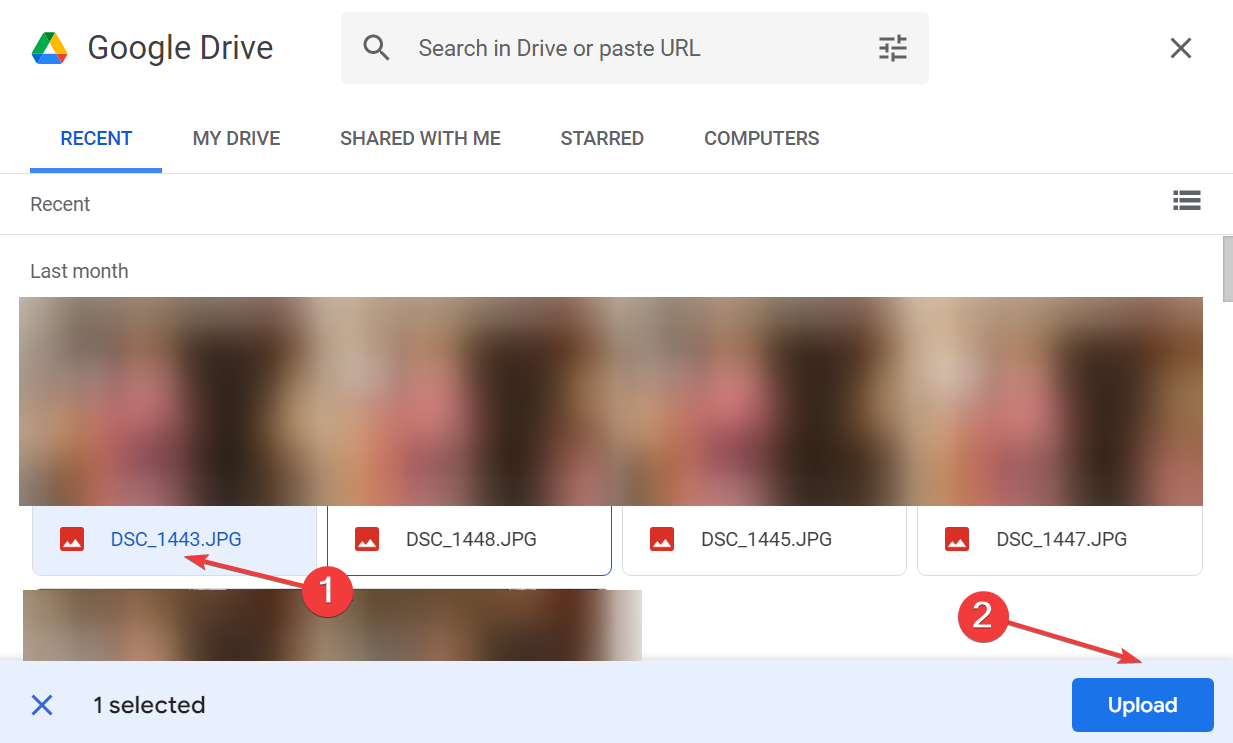Select the Computers tab
The image size is (1233, 743).
click(762, 139)
